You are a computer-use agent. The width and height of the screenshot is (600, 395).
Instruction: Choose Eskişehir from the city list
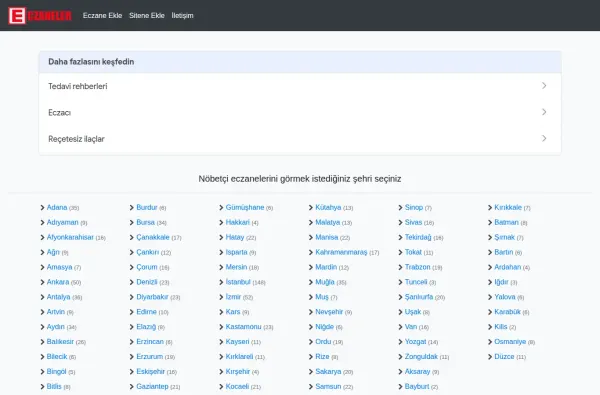tap(150, 372)
